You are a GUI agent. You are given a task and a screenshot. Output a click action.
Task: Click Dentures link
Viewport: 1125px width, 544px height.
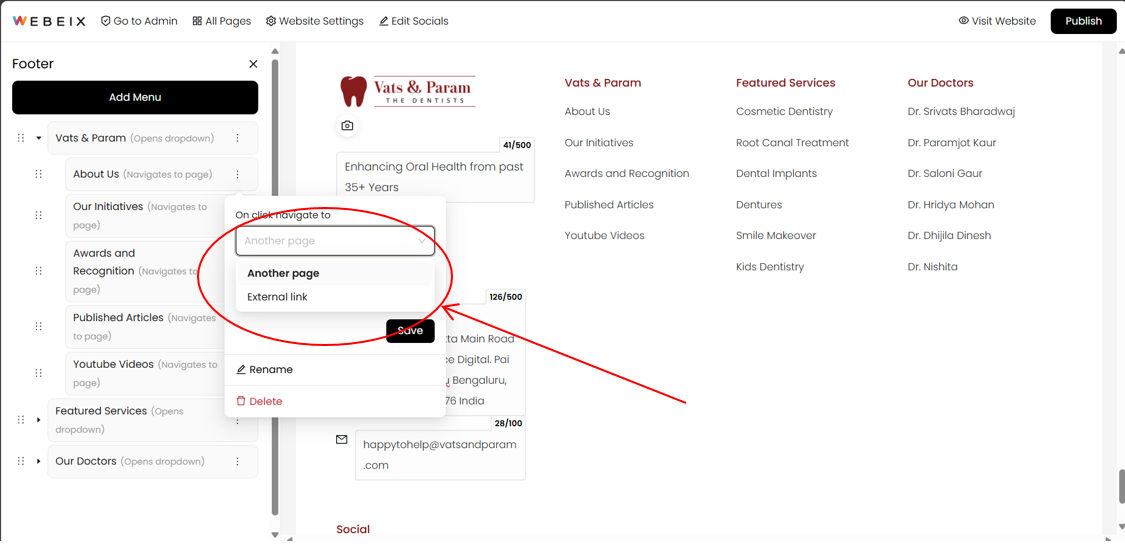tap(759, 205)
